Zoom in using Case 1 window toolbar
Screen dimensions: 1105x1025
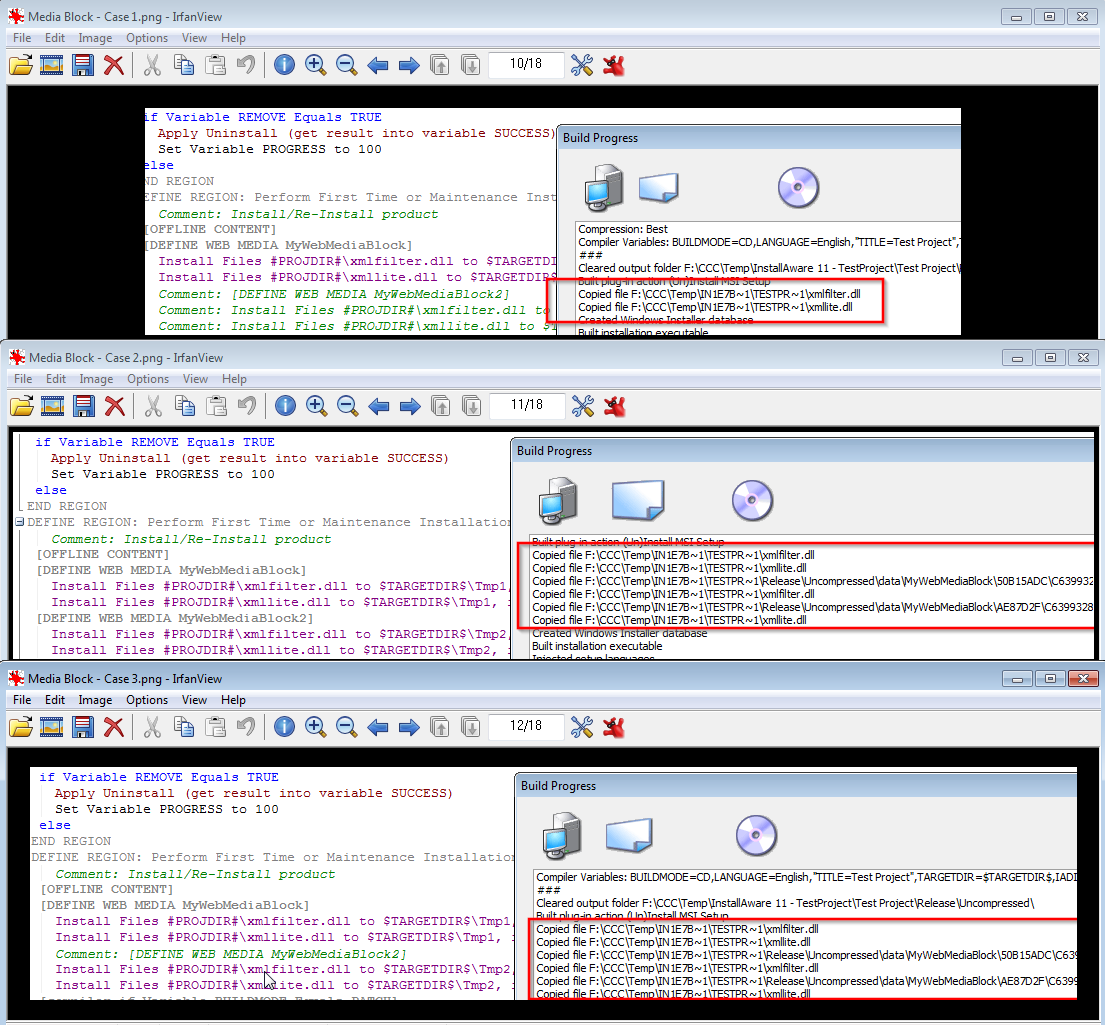[x=315, y=66]
